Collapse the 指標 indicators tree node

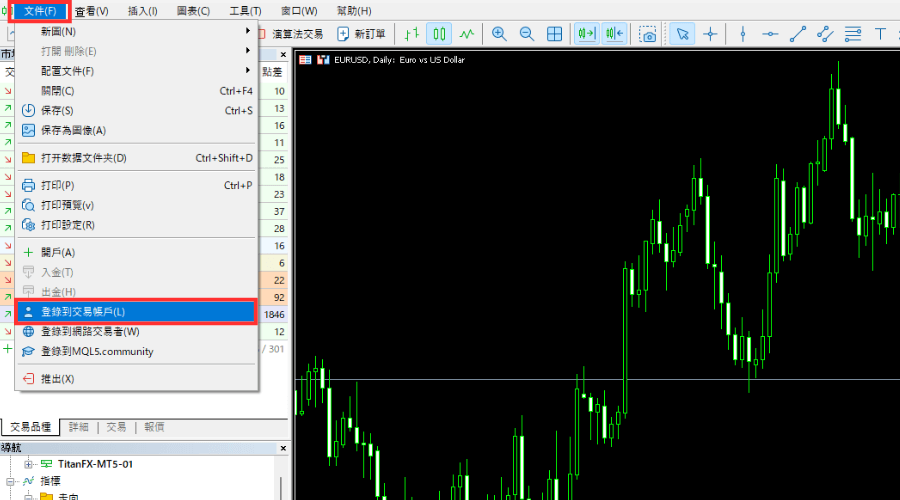point(10,481)
